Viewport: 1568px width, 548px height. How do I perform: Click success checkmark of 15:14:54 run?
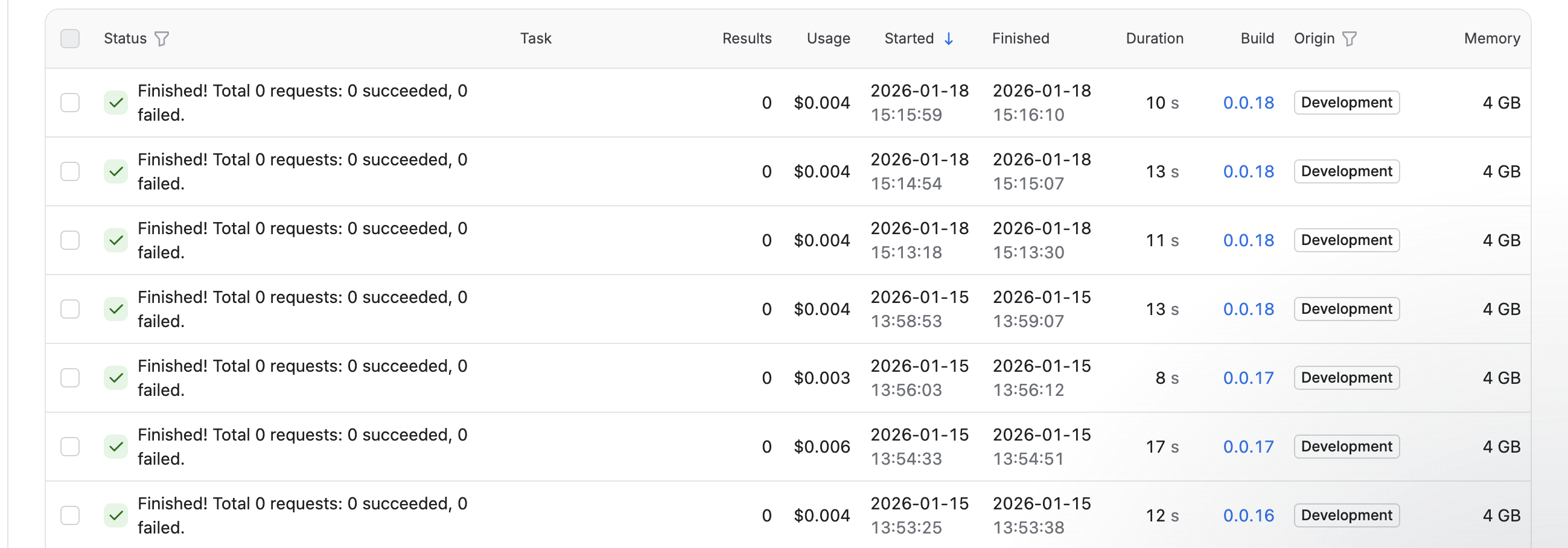pos(116,172)
